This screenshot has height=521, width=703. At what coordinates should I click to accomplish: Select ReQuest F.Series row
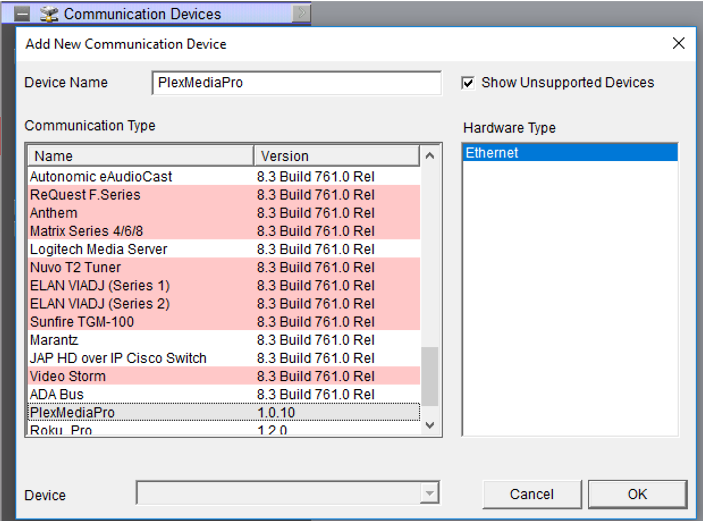click(224, 195)
